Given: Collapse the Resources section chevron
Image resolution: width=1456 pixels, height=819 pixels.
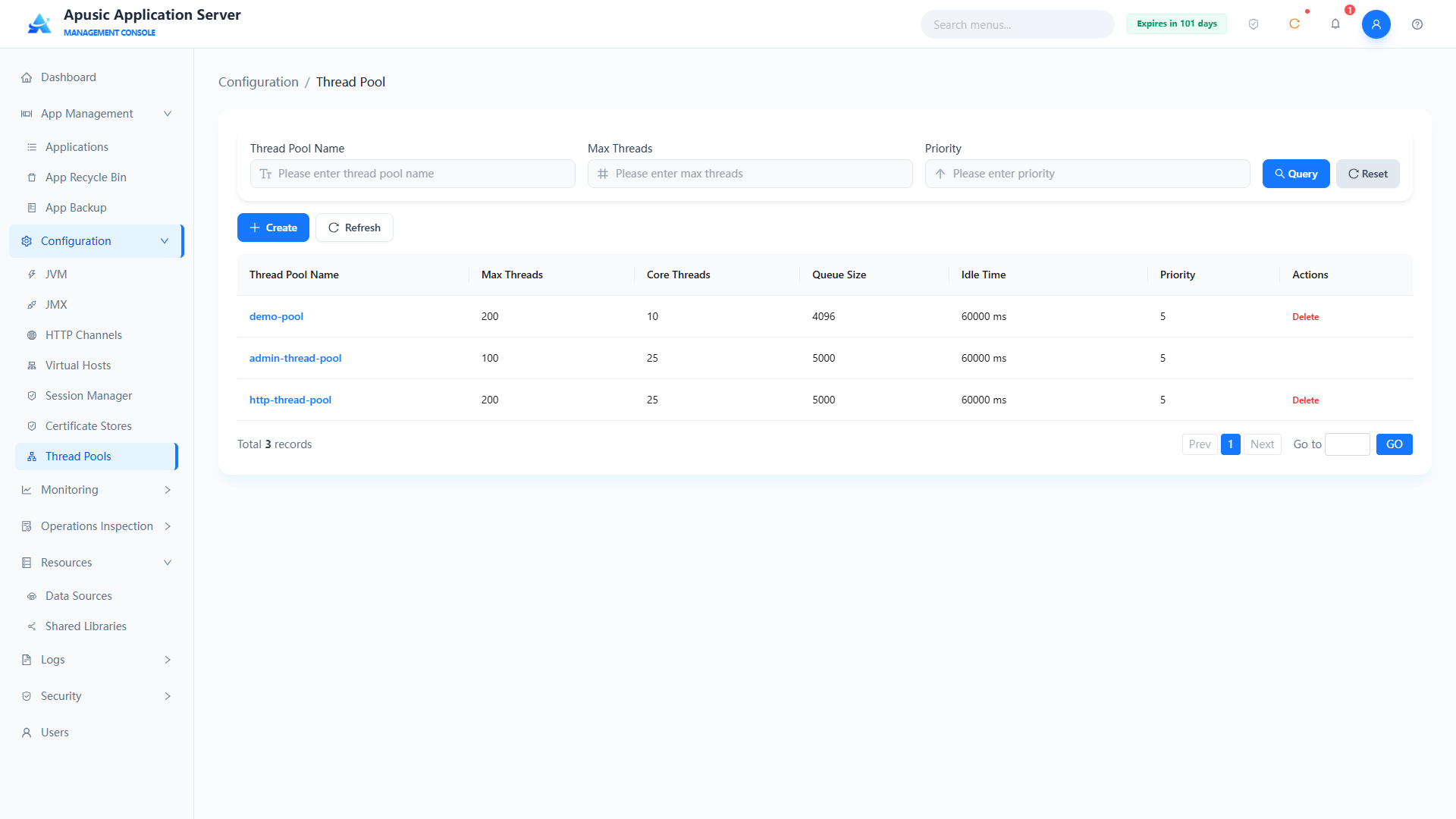Looking at the screenshot, I should click(x=168, y=563).
